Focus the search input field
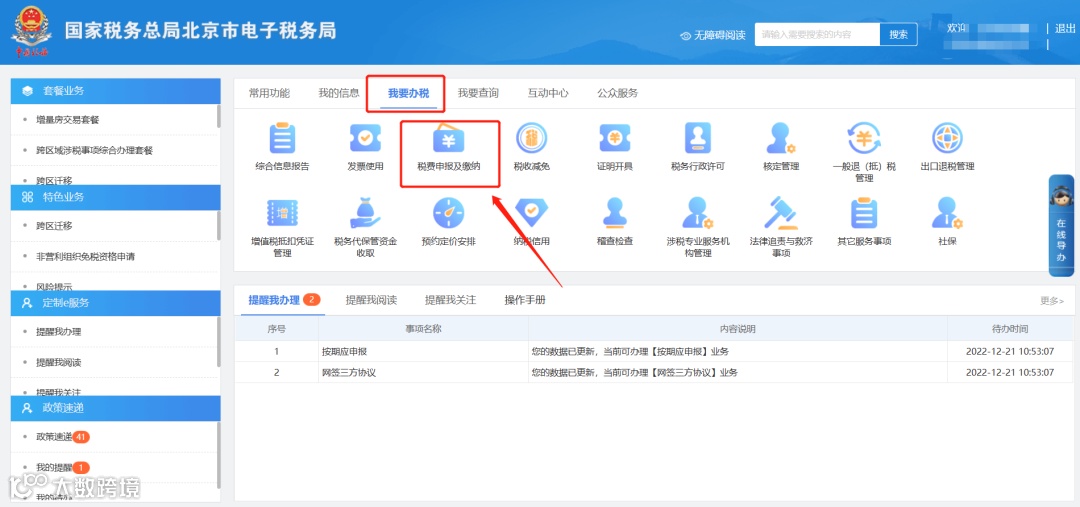 [817, 34]
